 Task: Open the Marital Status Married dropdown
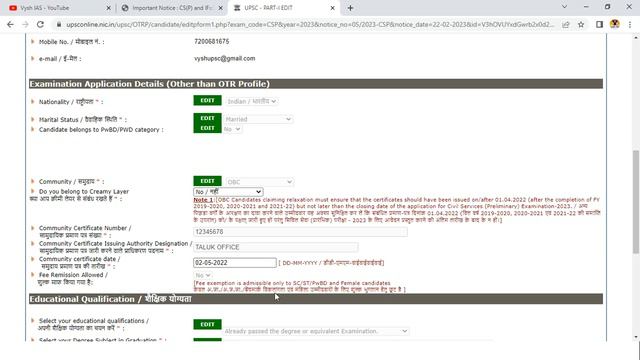click(x=258, y=119)
